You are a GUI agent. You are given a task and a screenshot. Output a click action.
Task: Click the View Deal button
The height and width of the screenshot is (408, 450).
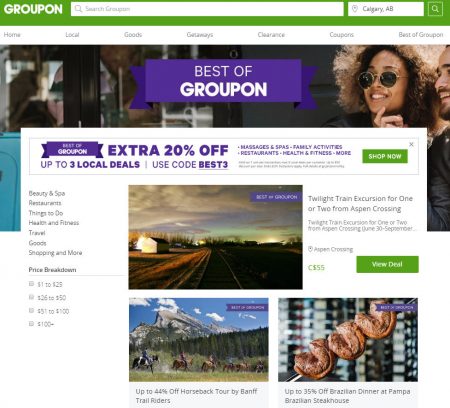[387, 264]
